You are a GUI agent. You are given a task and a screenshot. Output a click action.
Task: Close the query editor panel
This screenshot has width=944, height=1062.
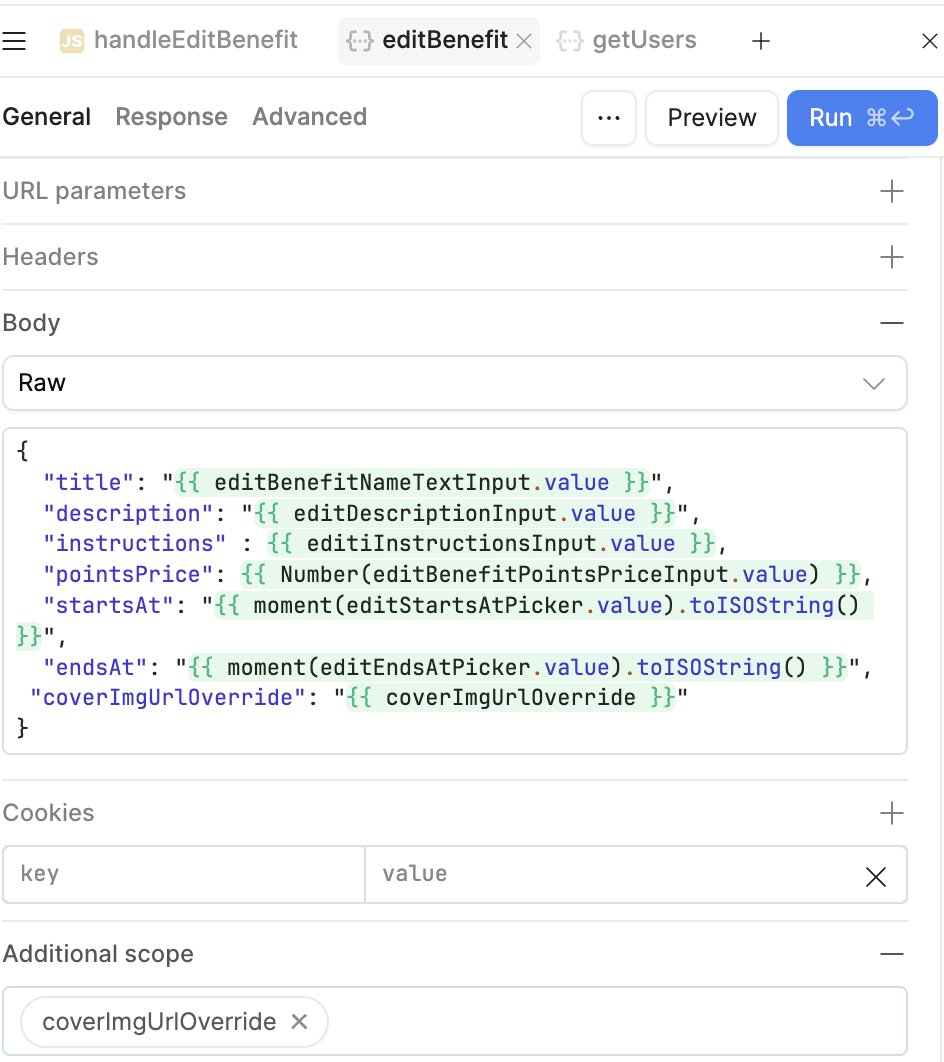(928, 41)
